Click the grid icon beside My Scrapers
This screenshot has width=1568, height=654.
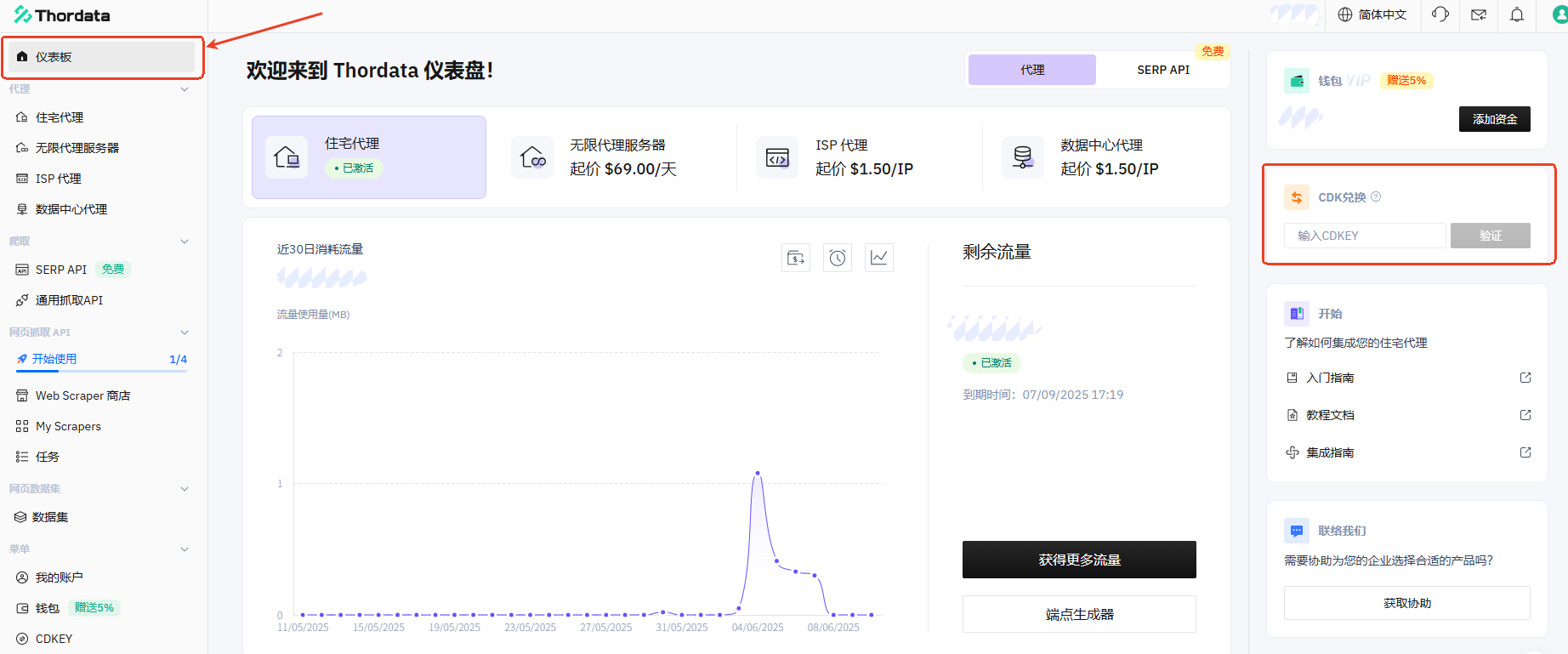(x=22, y=426)
